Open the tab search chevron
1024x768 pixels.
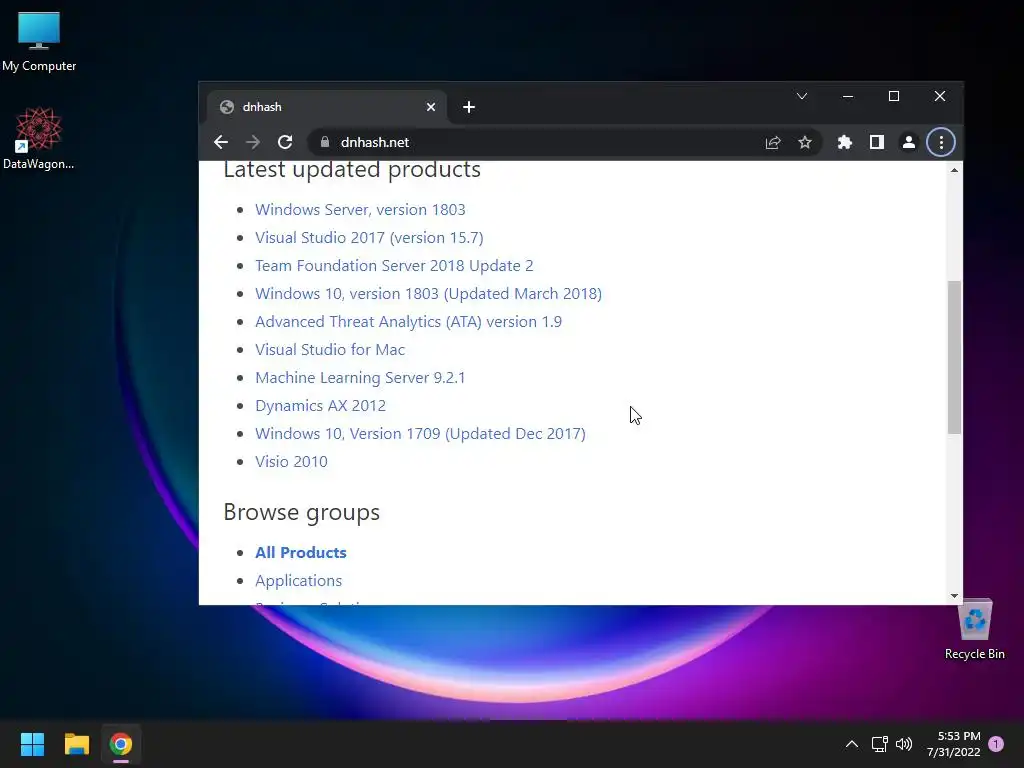pyautogui.click(x=802, y=96)
